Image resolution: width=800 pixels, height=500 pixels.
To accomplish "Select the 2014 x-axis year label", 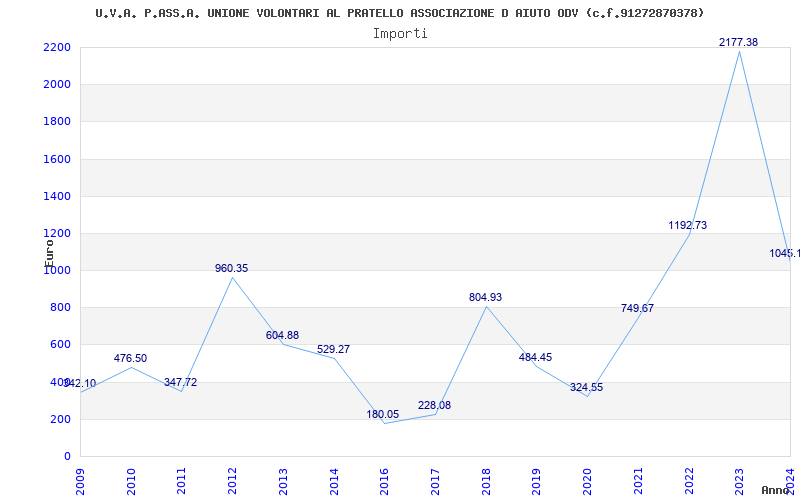I will [x=333, y=481].
